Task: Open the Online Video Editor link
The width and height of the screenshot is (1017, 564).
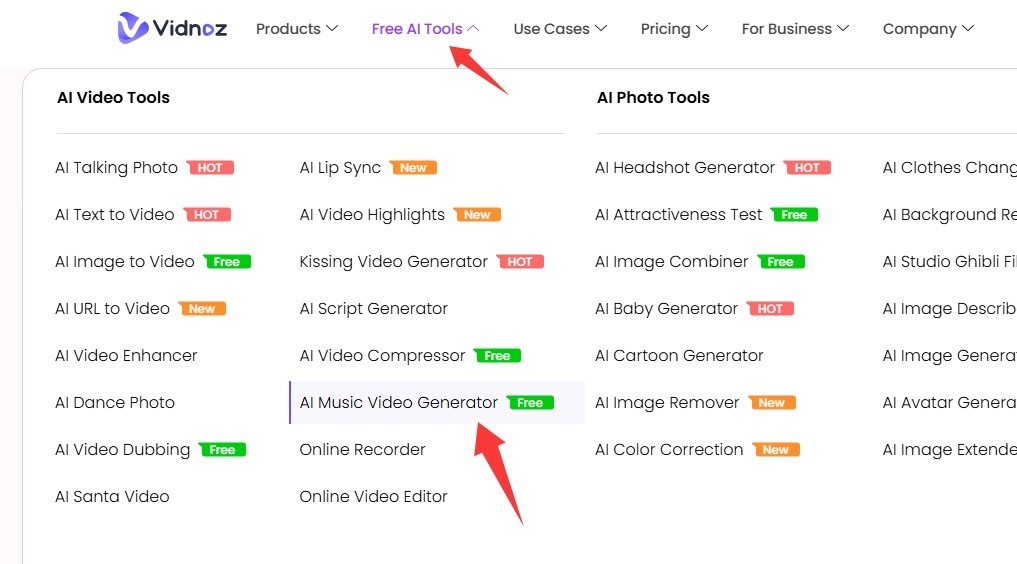Action: (x=373, y=497)
